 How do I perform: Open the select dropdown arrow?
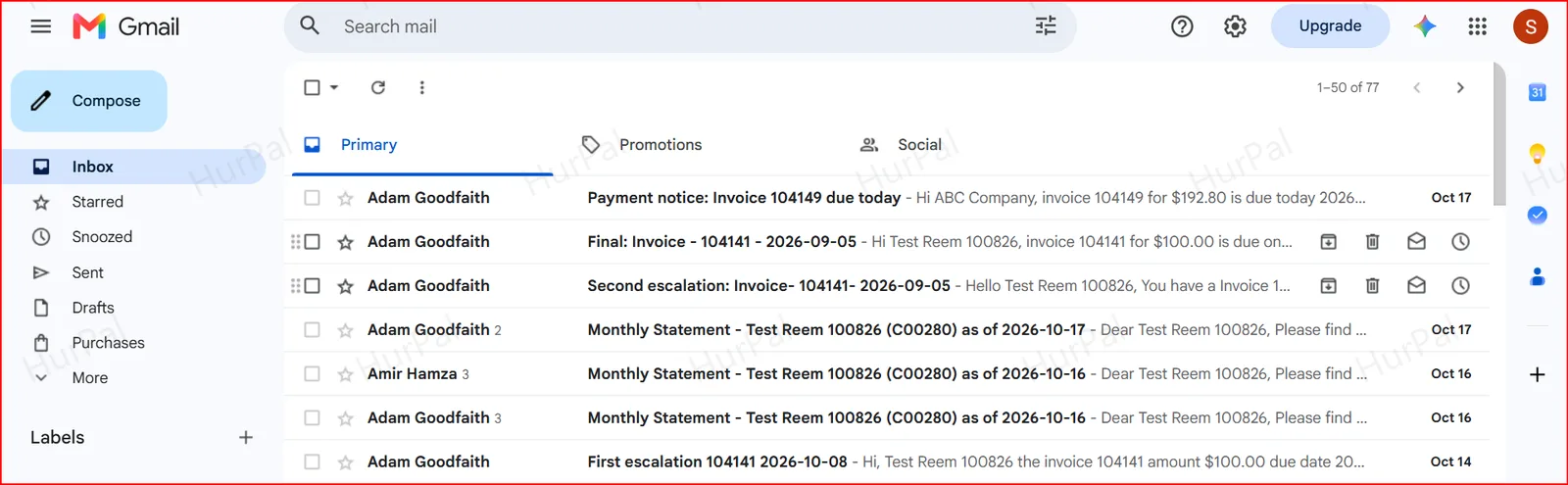tap(334, 87)
